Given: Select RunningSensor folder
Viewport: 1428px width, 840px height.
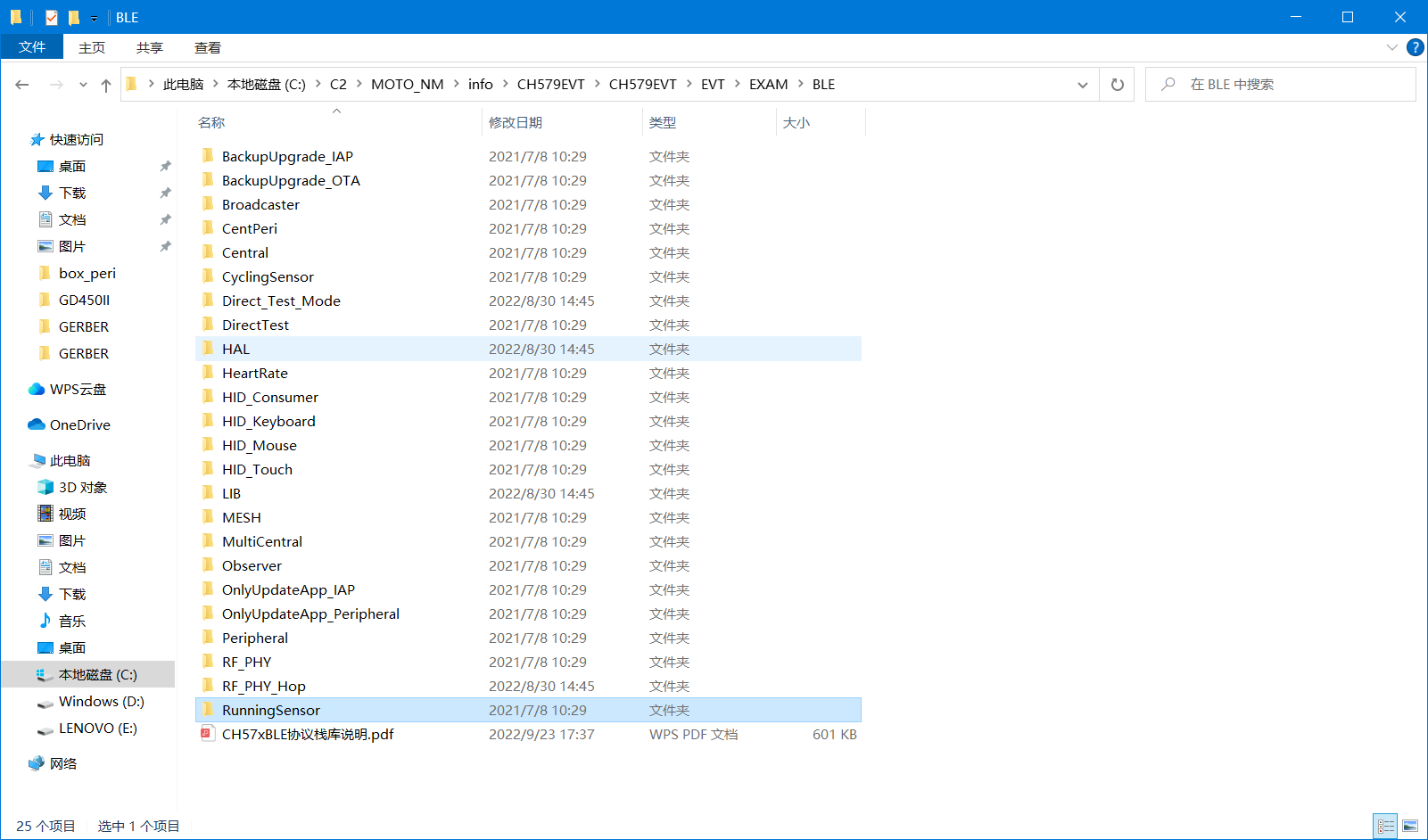Looking at the screenshot, I should pos(528,711).
